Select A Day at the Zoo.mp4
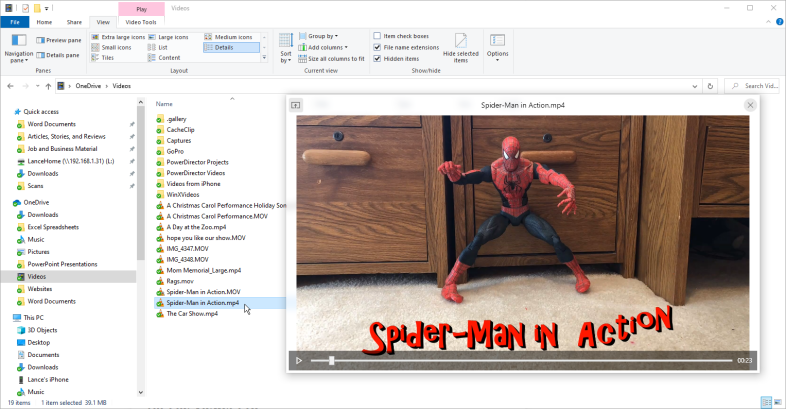Image resolution: width=786 pixels, height=409 pixels. (x=196, y=227)
